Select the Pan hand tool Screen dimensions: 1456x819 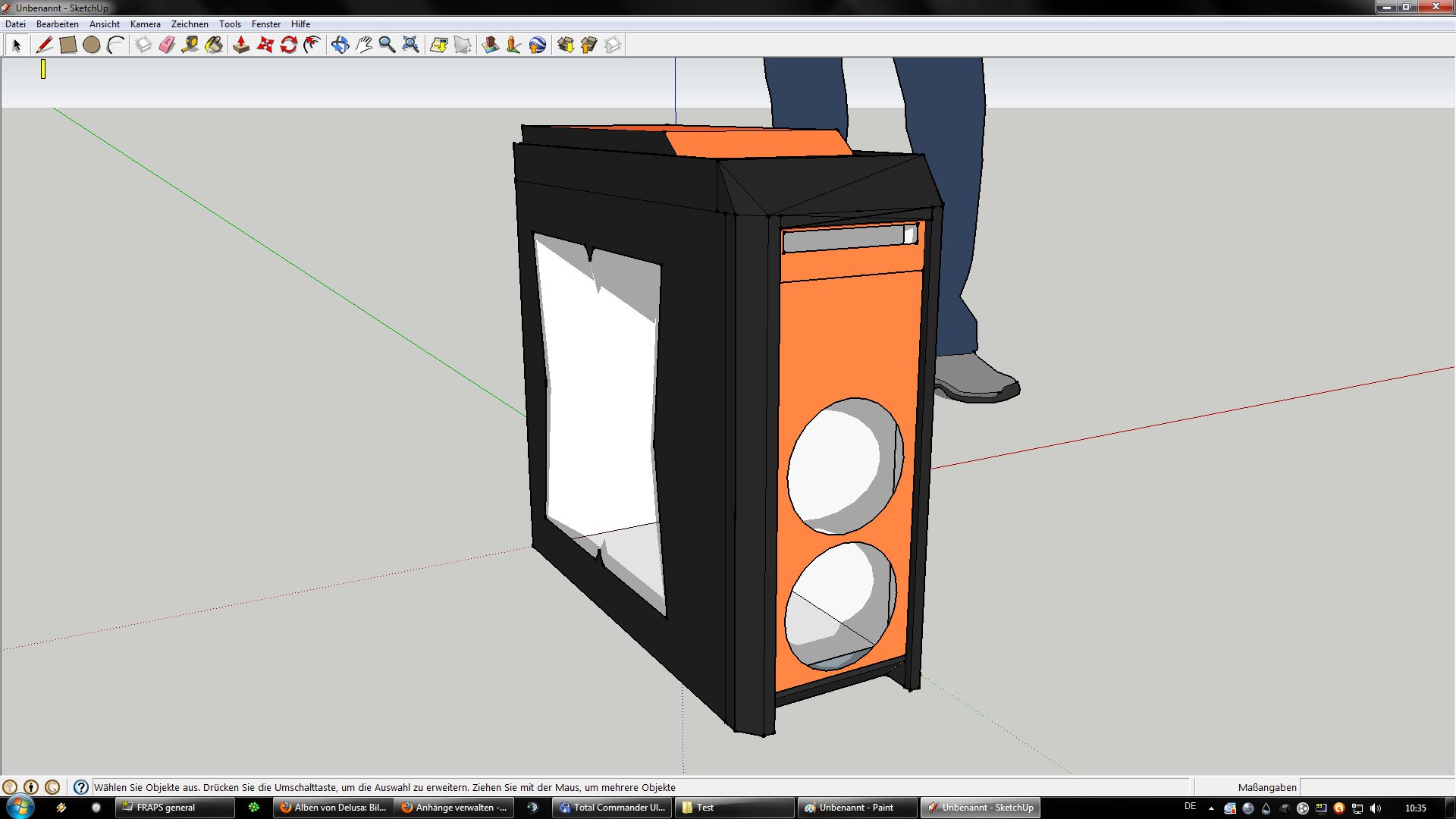pos(363,45)
